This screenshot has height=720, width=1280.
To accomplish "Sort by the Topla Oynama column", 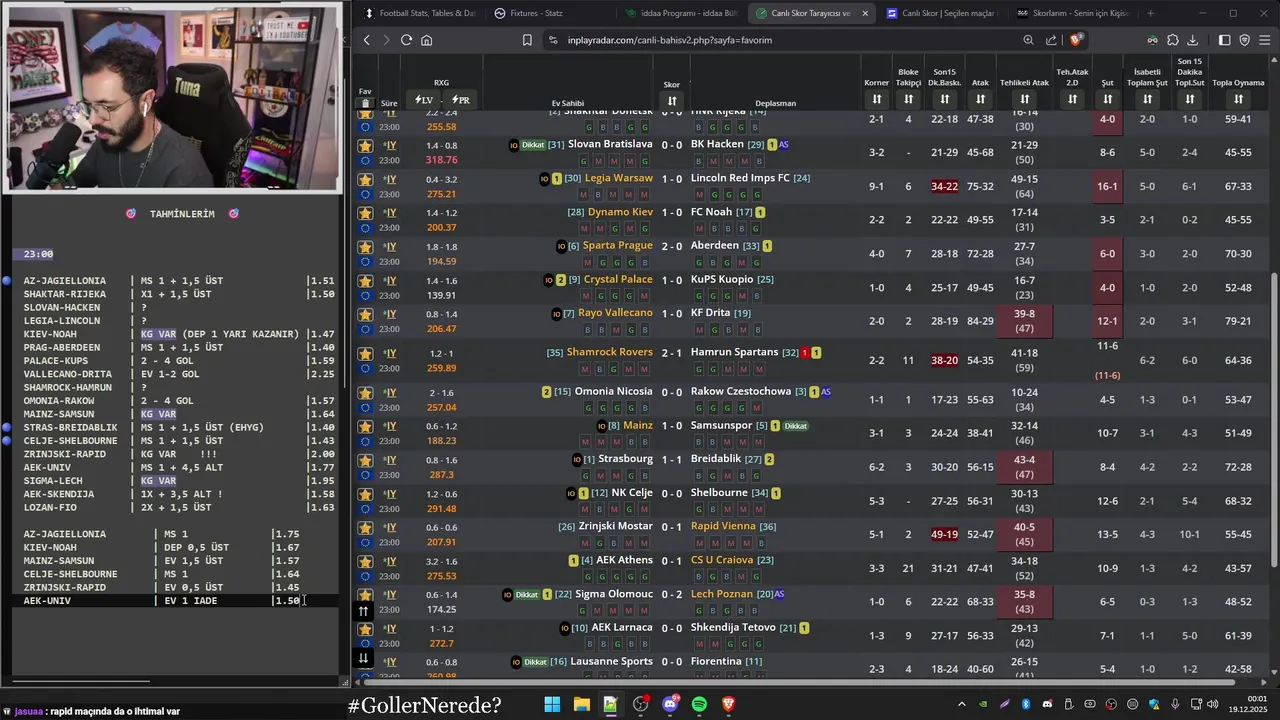I will pos(1238,99).
